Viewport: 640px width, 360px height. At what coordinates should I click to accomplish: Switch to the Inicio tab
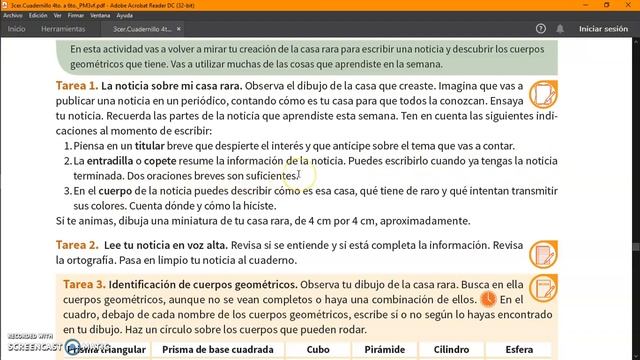[16, 29]
